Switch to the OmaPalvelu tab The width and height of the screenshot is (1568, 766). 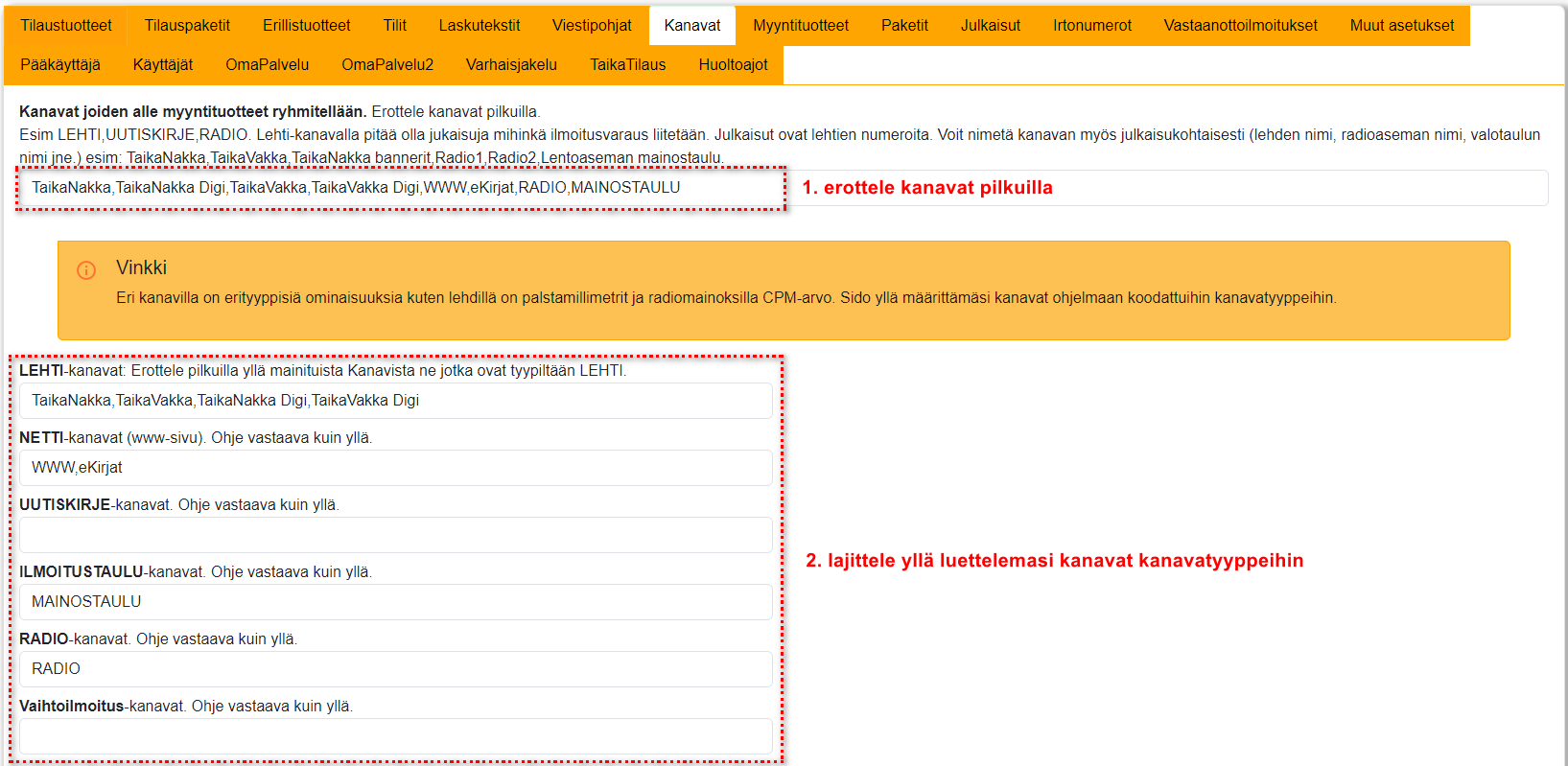point(268,65)
